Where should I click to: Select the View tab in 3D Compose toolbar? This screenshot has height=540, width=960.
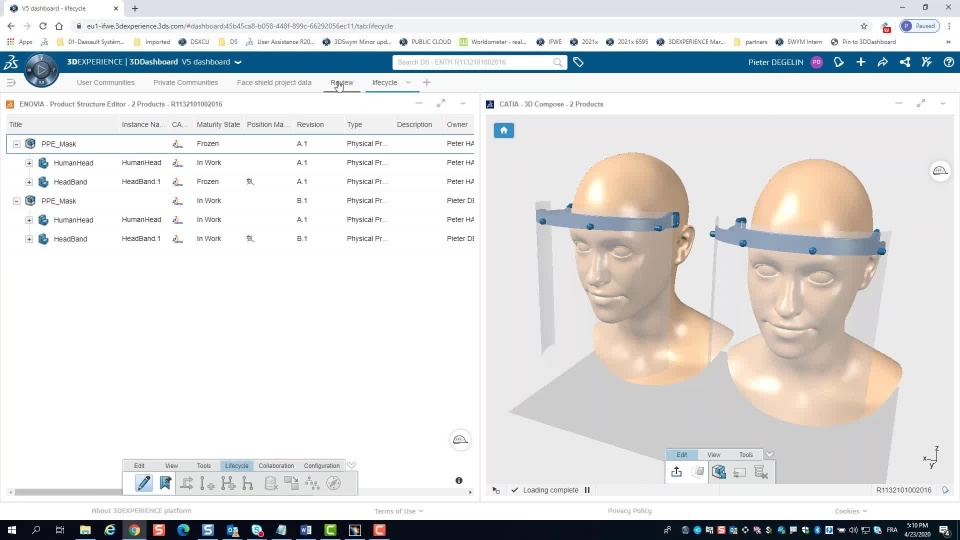coord(714,454)
